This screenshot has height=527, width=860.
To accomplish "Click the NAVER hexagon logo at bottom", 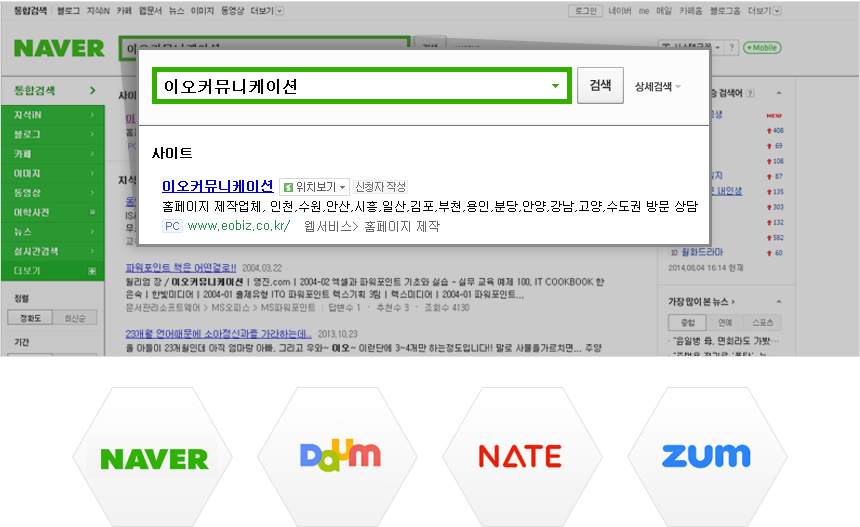I will click(x=154, y=458).
